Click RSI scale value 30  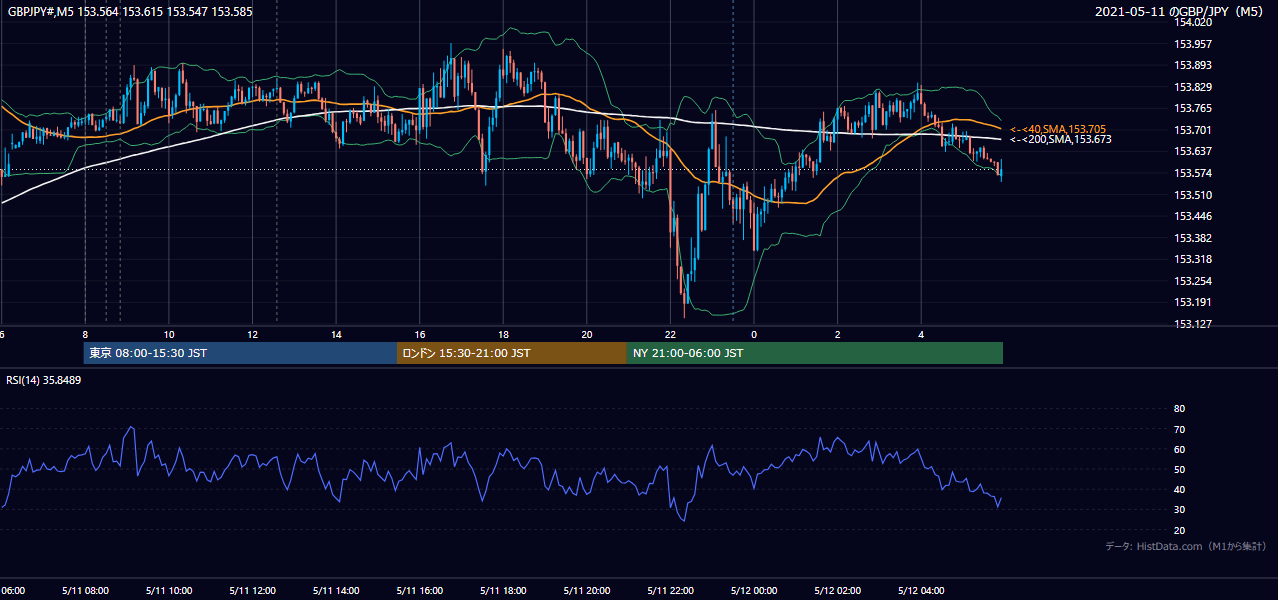point(1179,510)
